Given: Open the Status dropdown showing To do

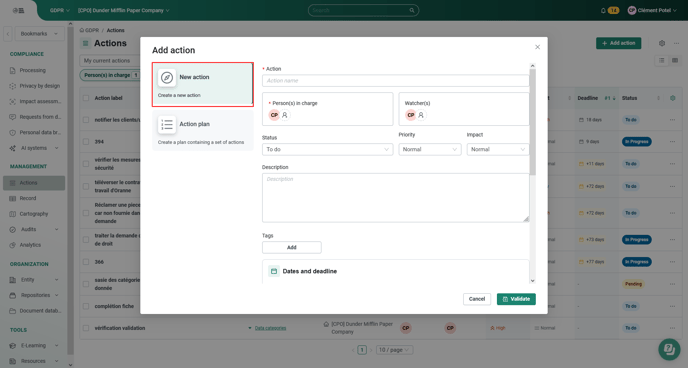Looking at the screenshot, I should (x=327, y=150).
